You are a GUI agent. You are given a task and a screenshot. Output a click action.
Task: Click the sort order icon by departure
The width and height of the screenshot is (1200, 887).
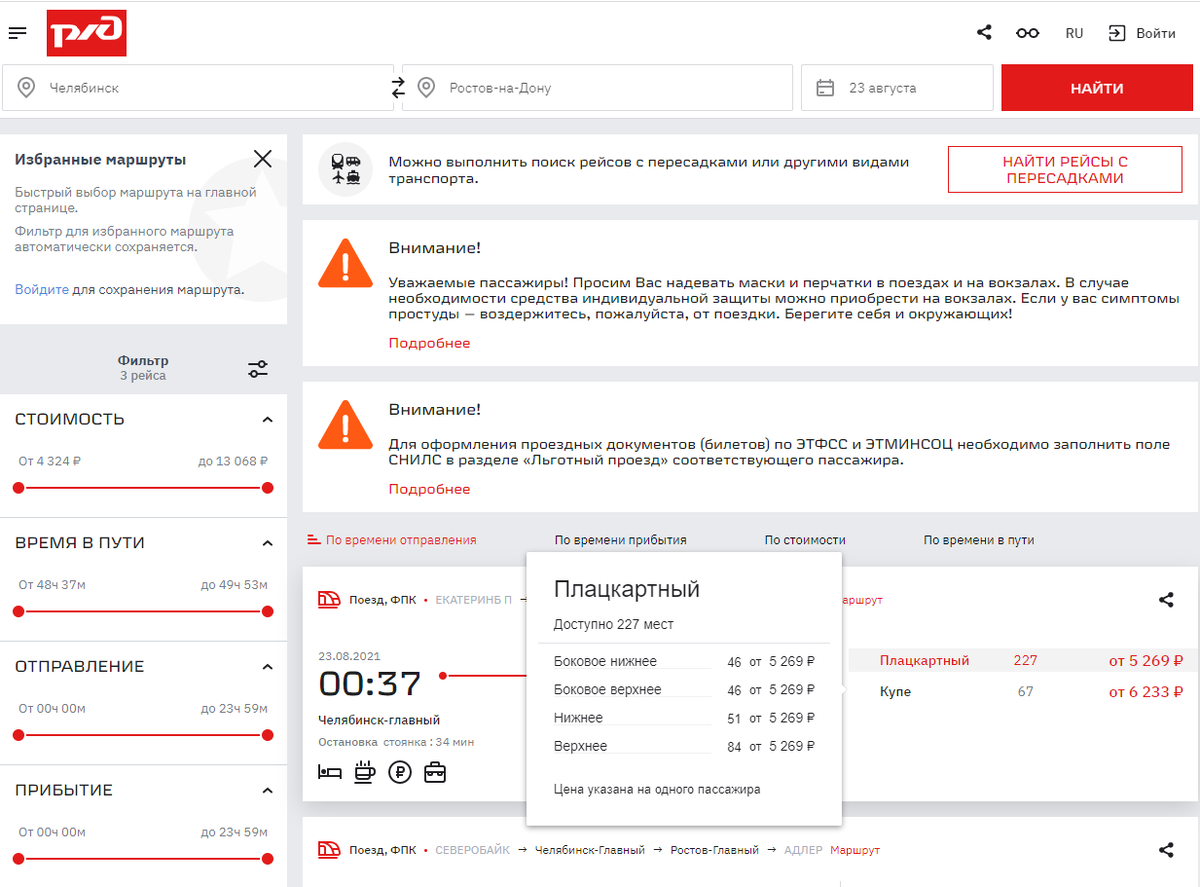tap(314, 540)
